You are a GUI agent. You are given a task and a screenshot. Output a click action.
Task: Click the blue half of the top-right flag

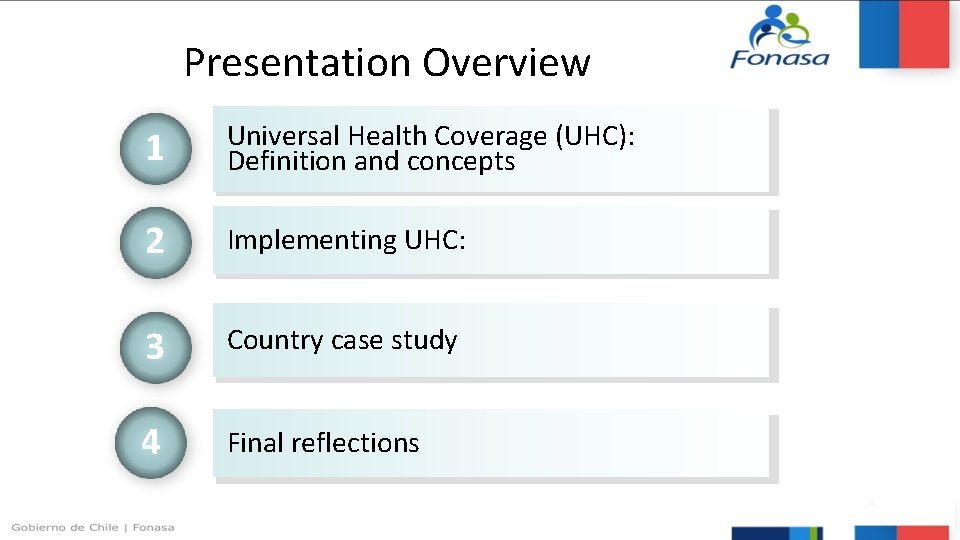click(x=879, y=33)
